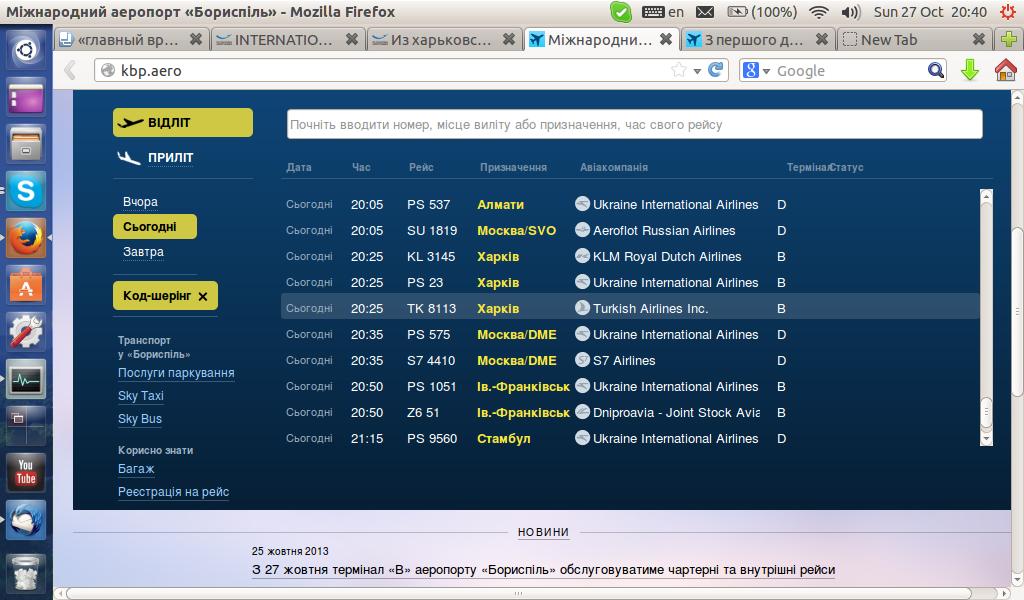Go to the Firefox home page icon

pyautogui.click(x=1005, y=70)
